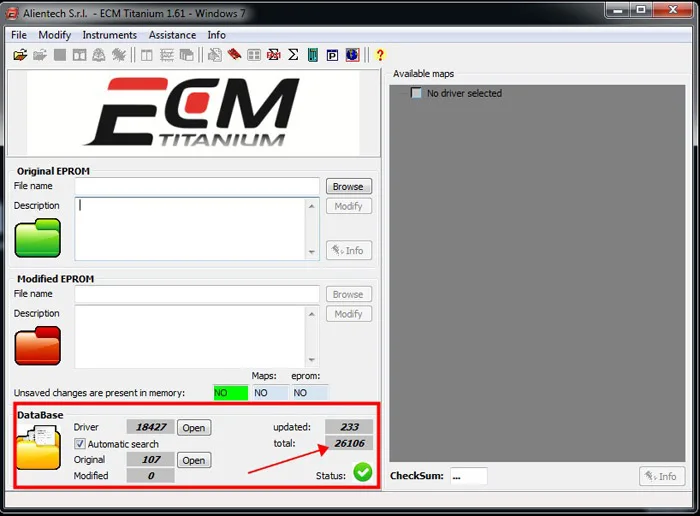Click the Modified description scroll down arrow
The height and width of the screenshot is (516, 700).
pos(312,360)
